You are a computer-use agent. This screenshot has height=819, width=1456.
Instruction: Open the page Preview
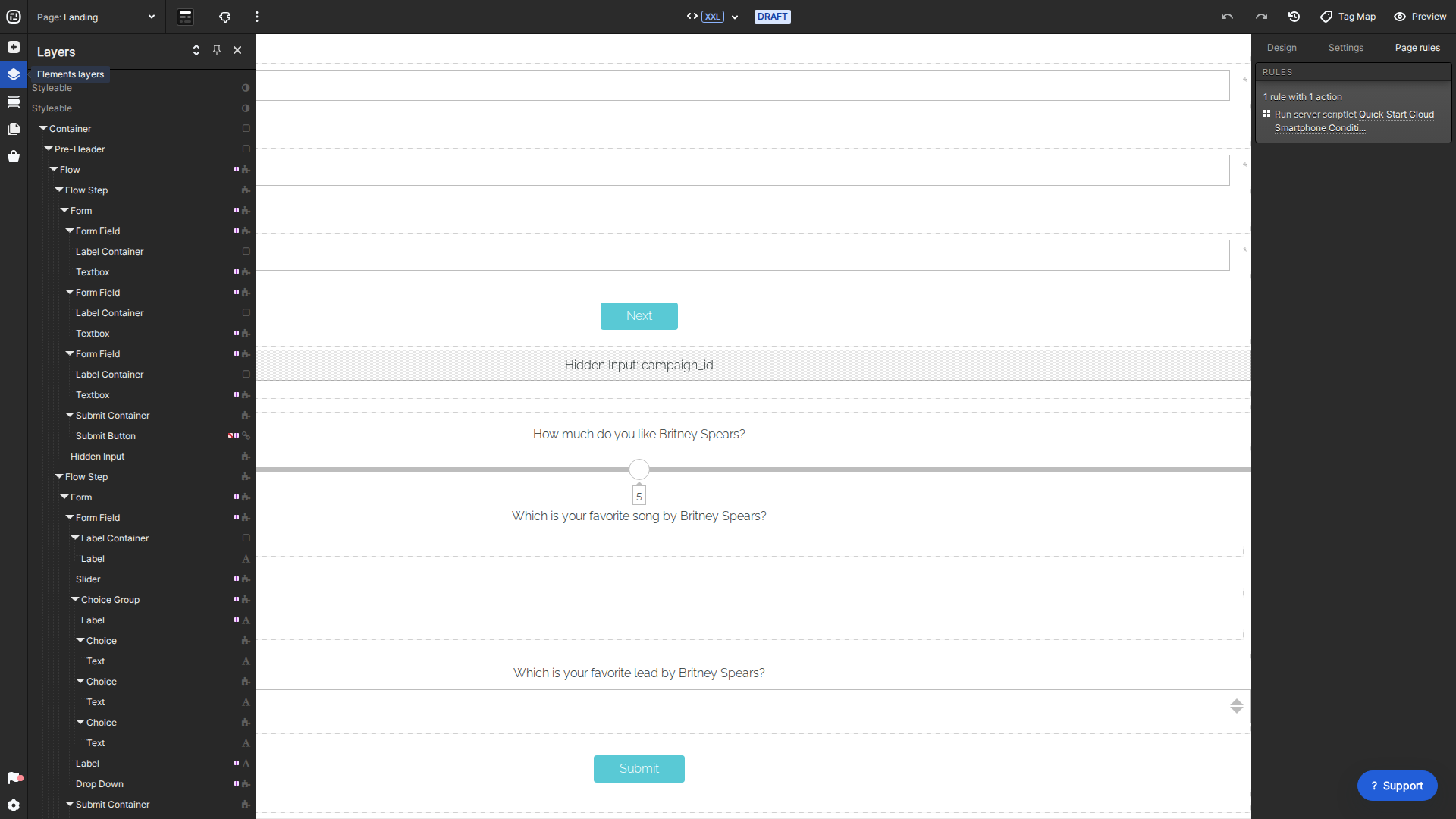pyautogui.click(x=1420, y=17)
